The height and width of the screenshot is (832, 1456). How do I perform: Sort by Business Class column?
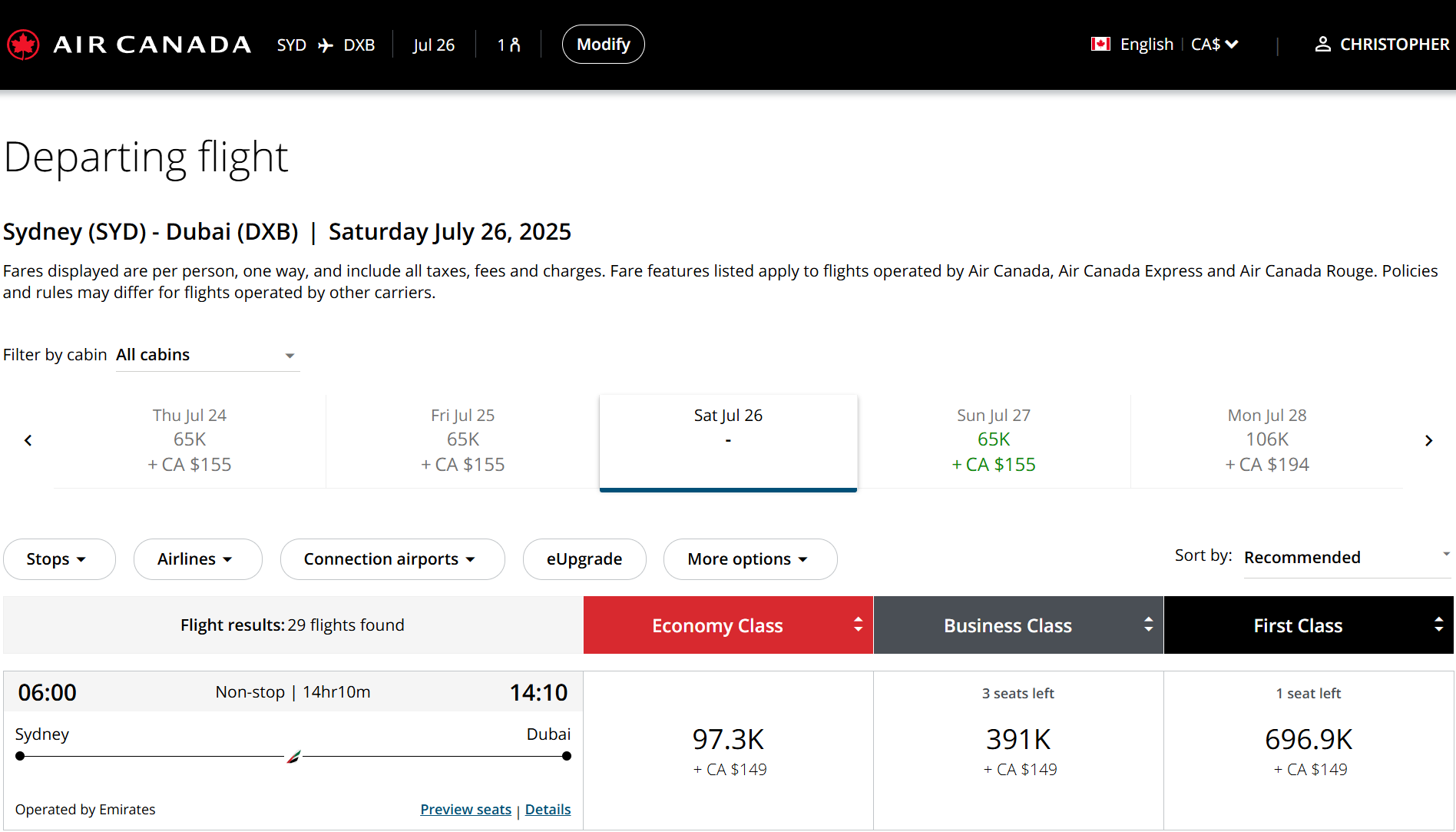point(1018,625)
